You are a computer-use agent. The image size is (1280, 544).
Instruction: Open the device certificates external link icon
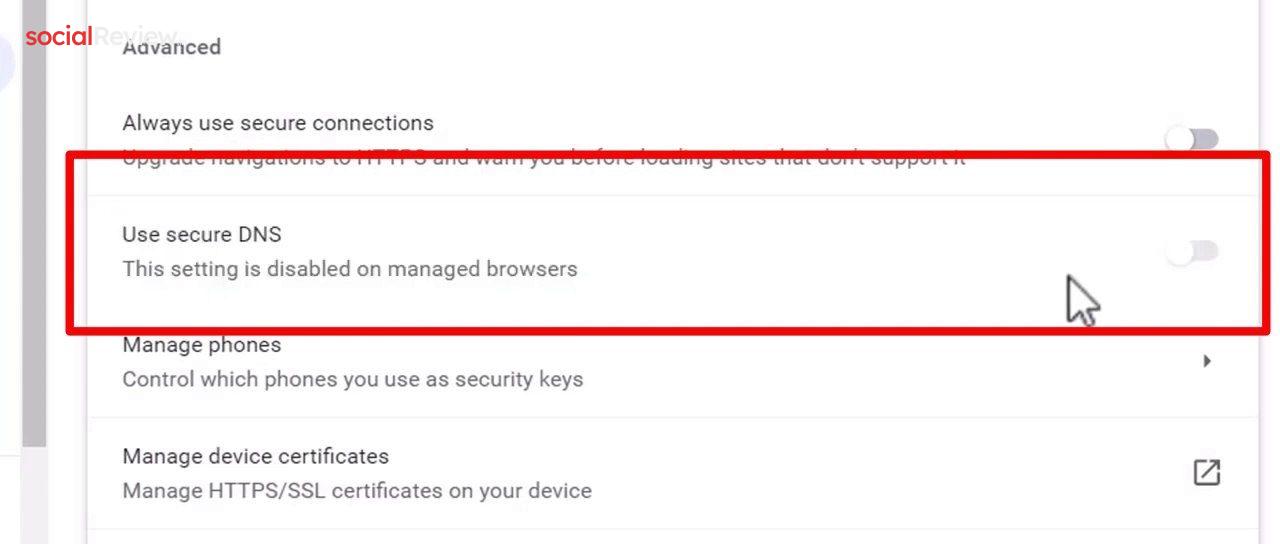[x=1207, y=472]
